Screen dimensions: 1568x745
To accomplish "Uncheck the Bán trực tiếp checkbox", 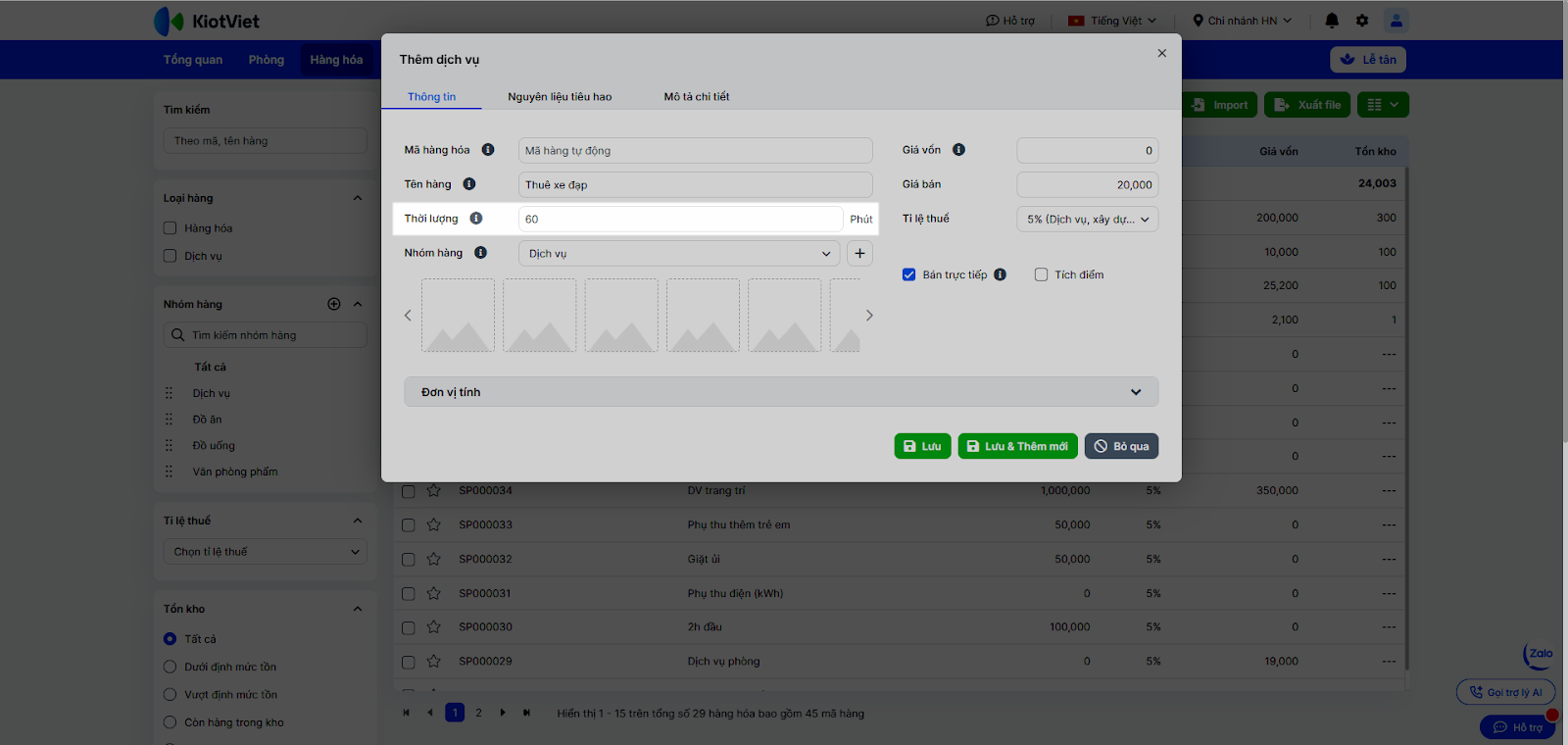I will [909, 274].
